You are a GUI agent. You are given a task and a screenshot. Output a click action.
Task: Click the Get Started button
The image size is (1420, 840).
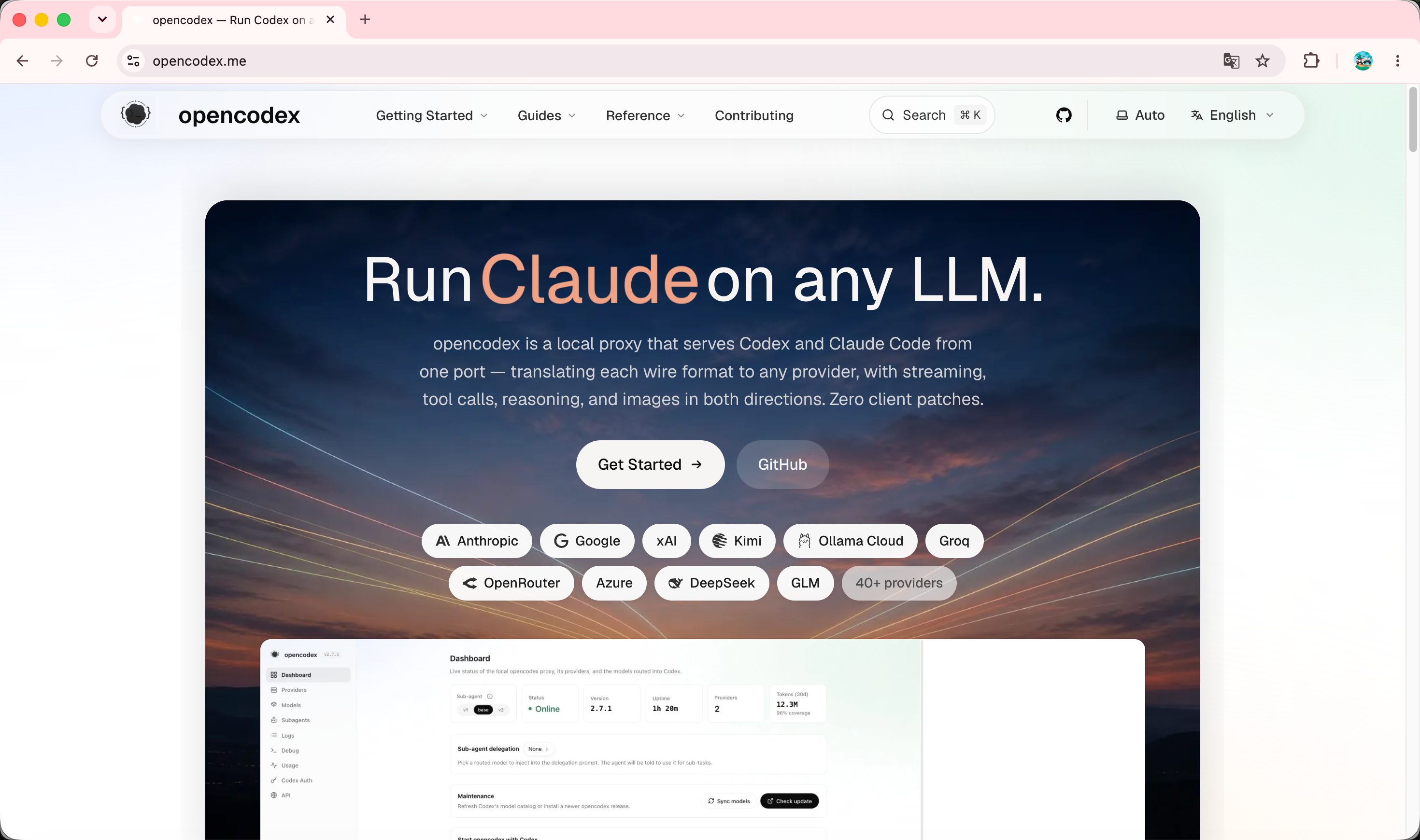pyautogui.click(x=650, y=465)
